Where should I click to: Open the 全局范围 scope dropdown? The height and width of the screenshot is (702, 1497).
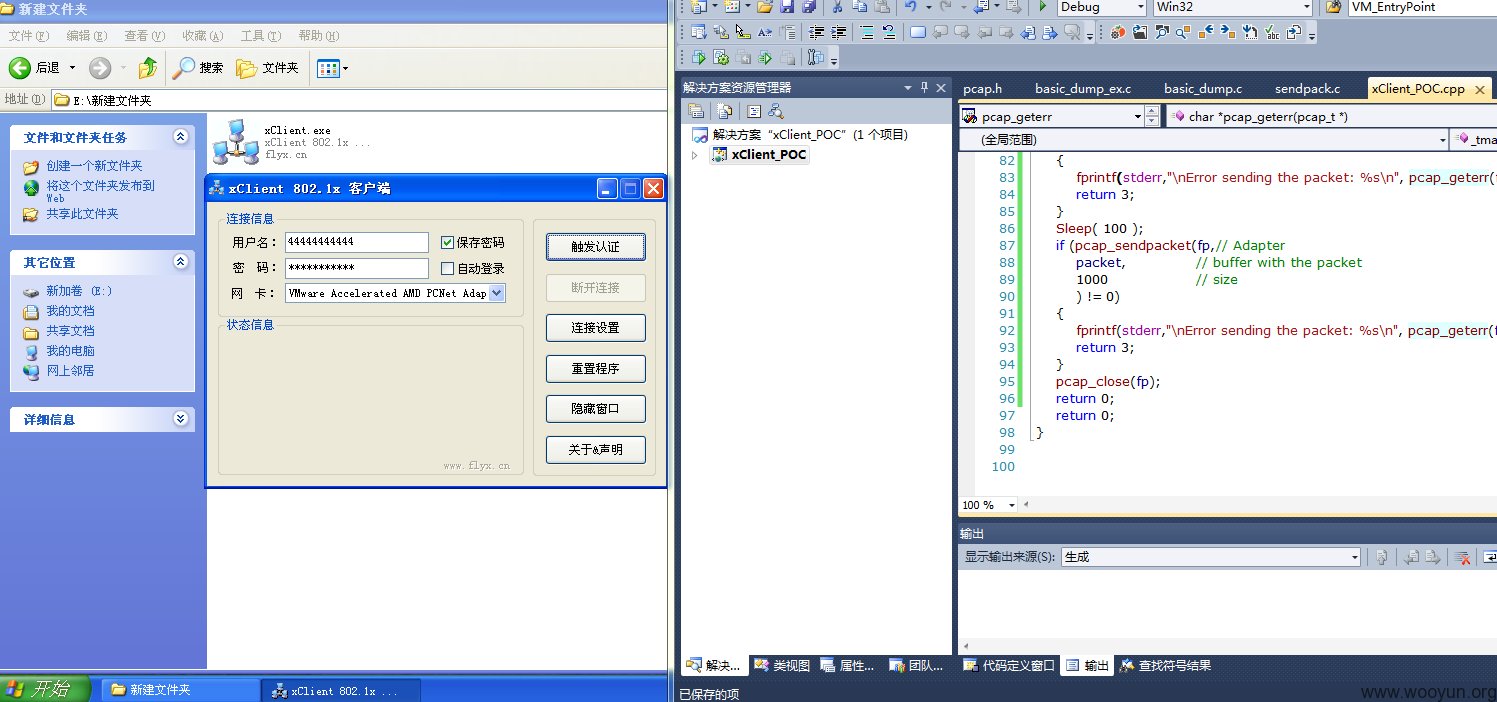pos(1441,140)
